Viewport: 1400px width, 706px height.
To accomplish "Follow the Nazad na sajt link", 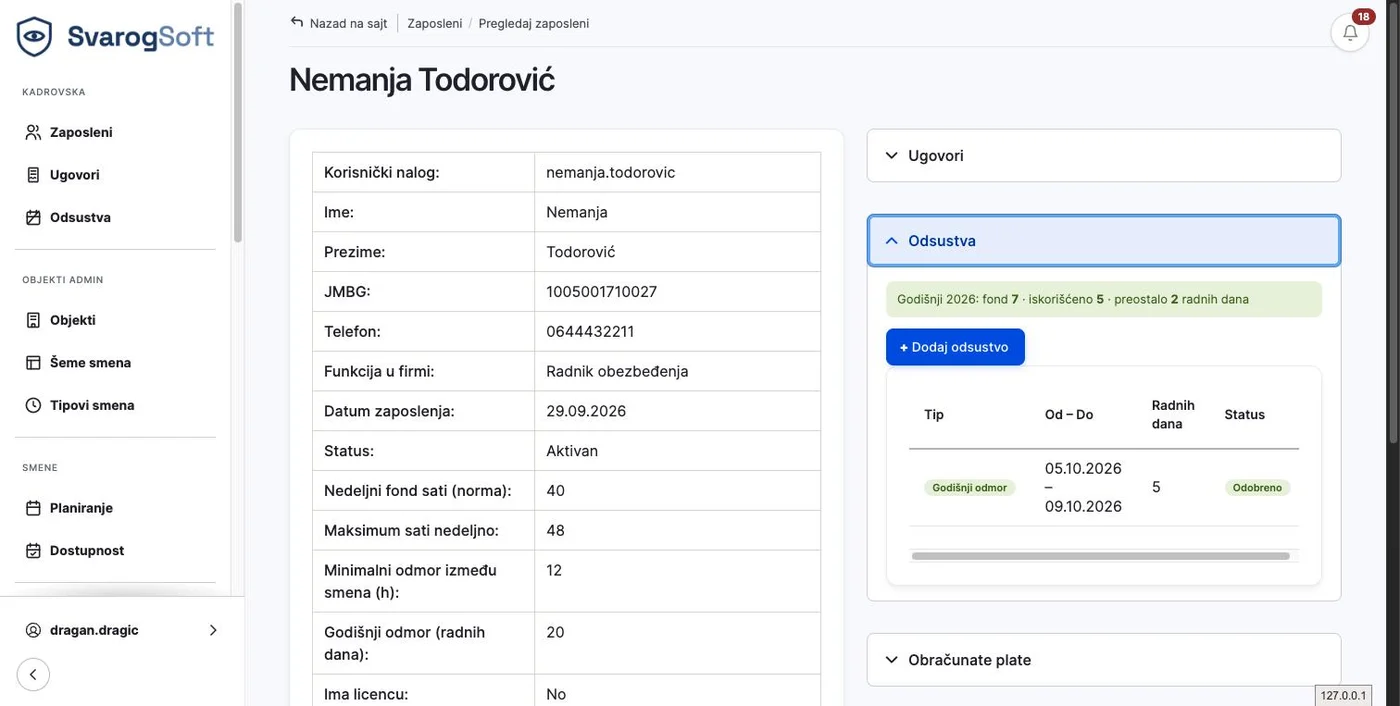I will (x=348, y=23).
